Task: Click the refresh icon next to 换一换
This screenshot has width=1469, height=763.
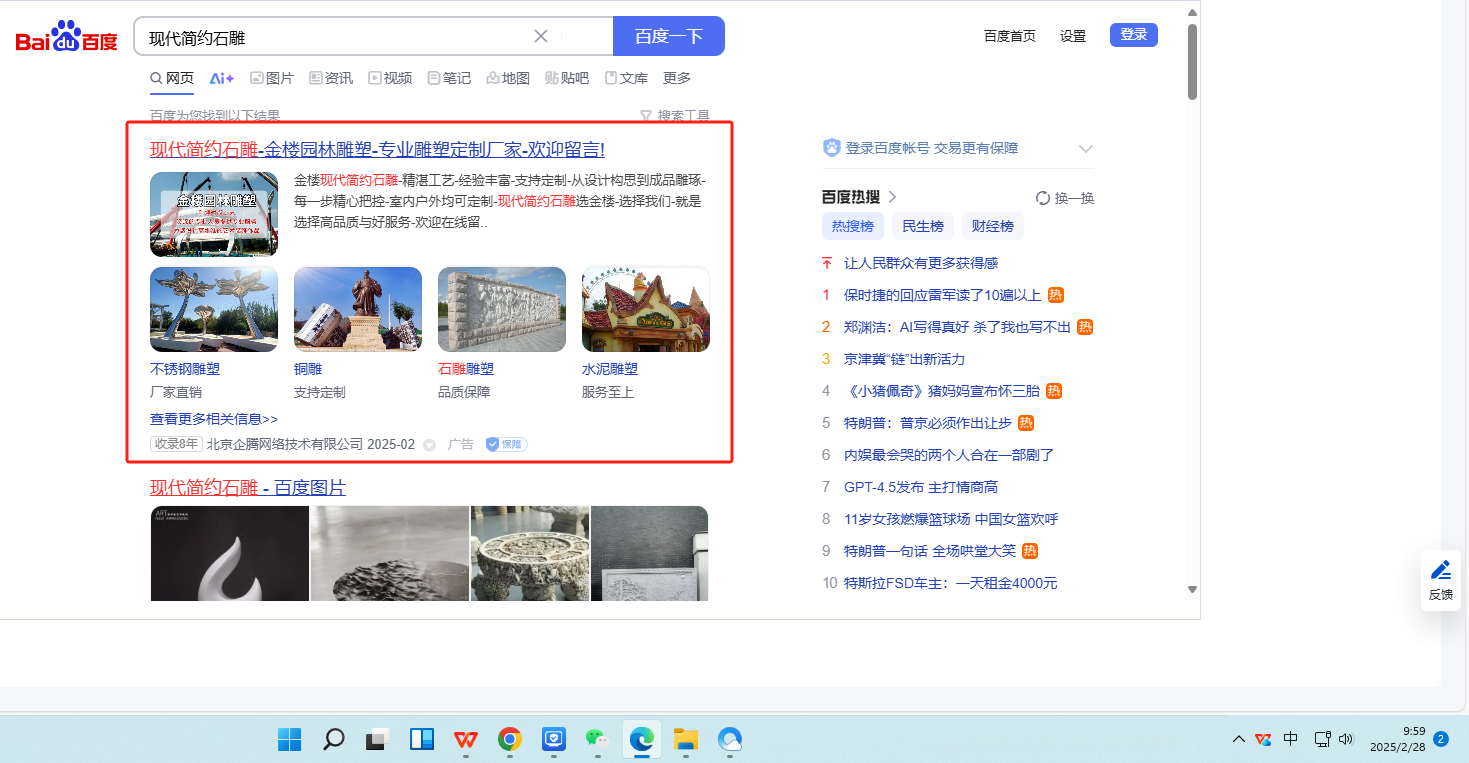Action: [x=1043, y=198]
